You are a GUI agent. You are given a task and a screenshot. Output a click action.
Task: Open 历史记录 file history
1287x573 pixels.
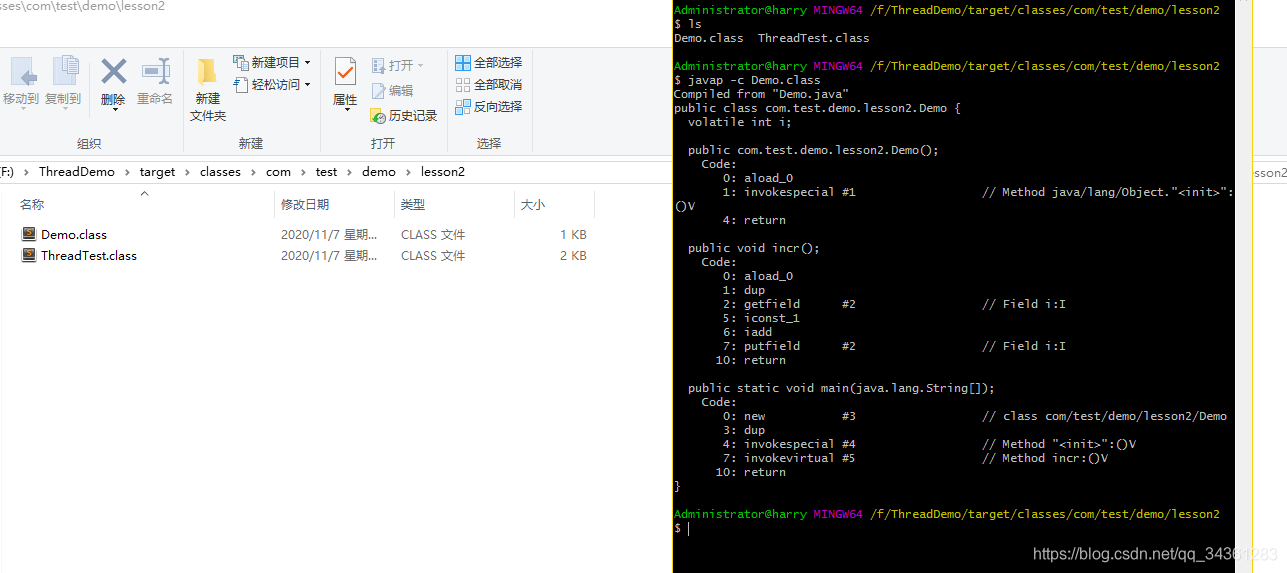click(x=404, y=116)
